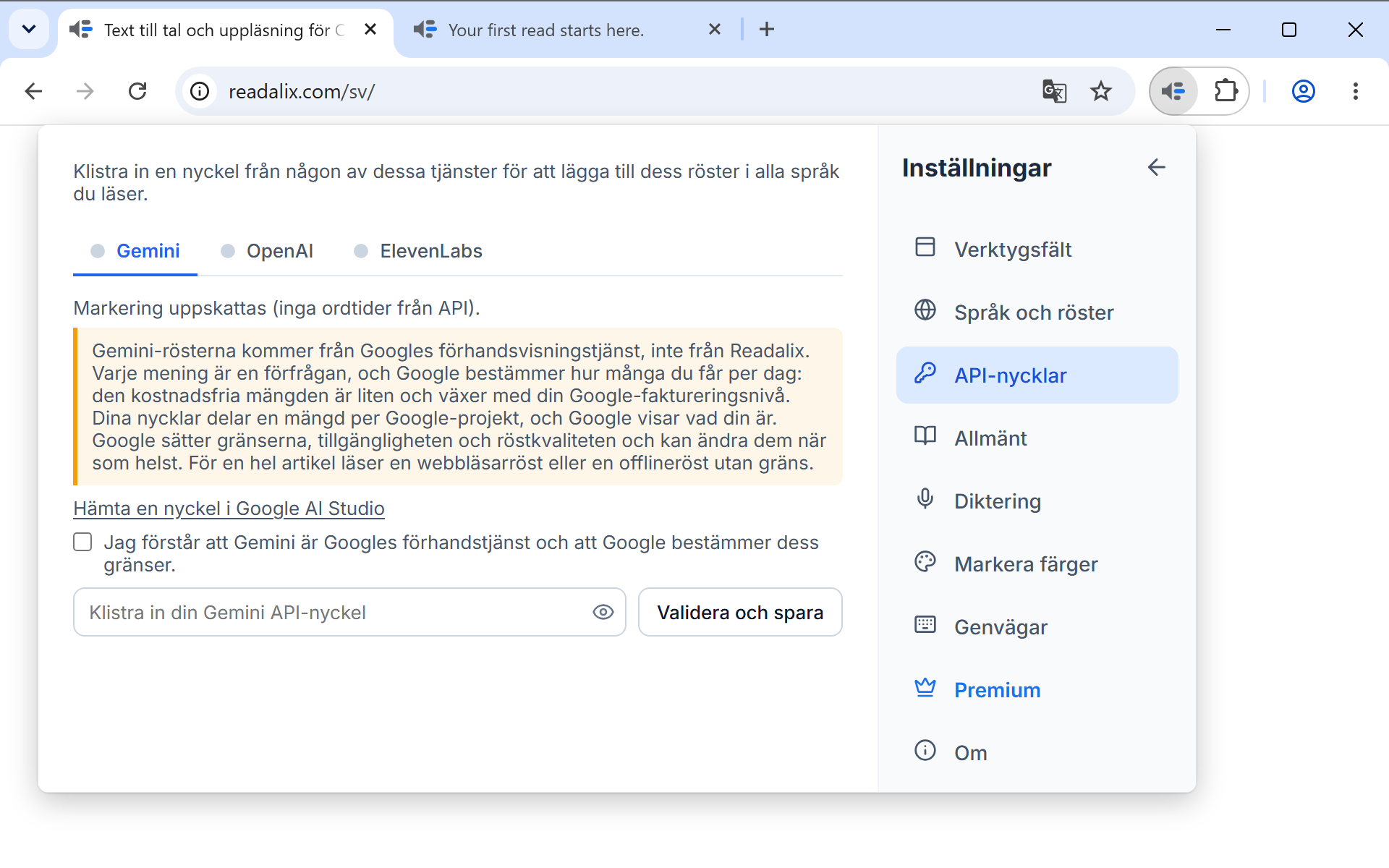Close settings panel with back arrow
This screenshot has width=1389, height=868.
(x=1156, y=167)
